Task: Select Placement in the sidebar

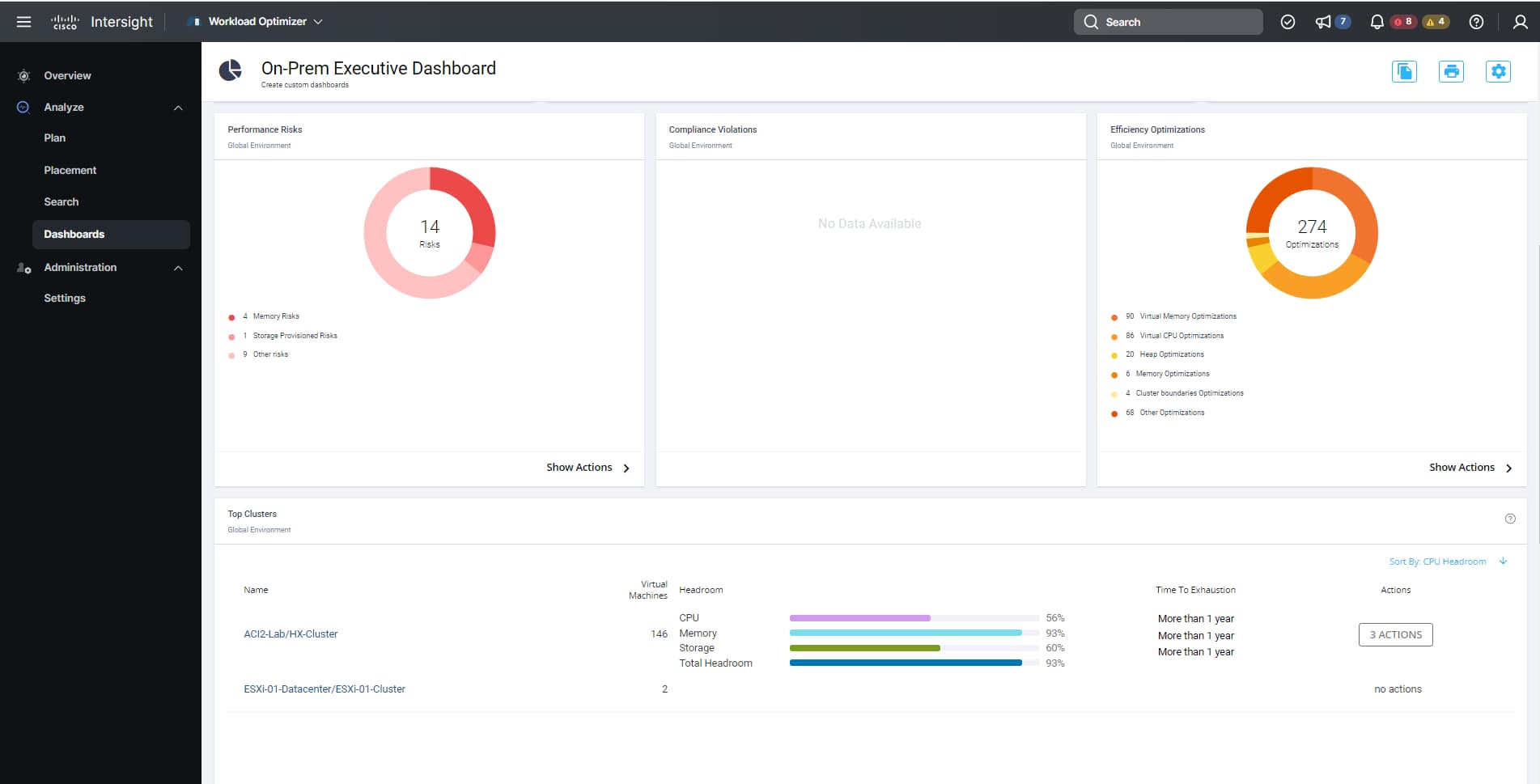Action: pos(70,170)
